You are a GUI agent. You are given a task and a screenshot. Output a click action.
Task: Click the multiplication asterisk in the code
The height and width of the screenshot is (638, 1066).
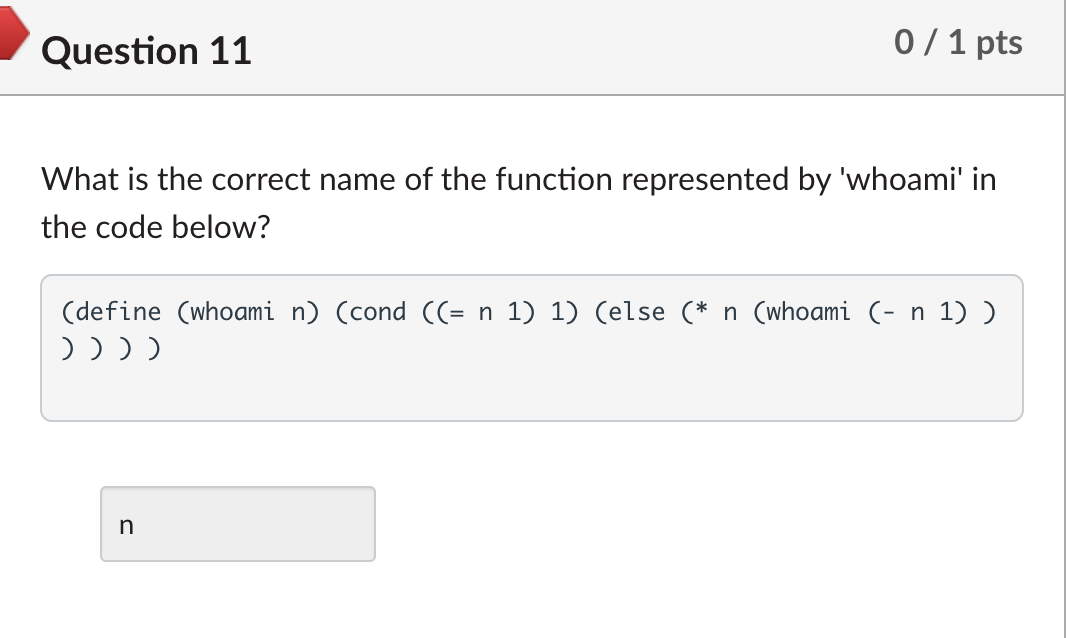pos(701,310)
